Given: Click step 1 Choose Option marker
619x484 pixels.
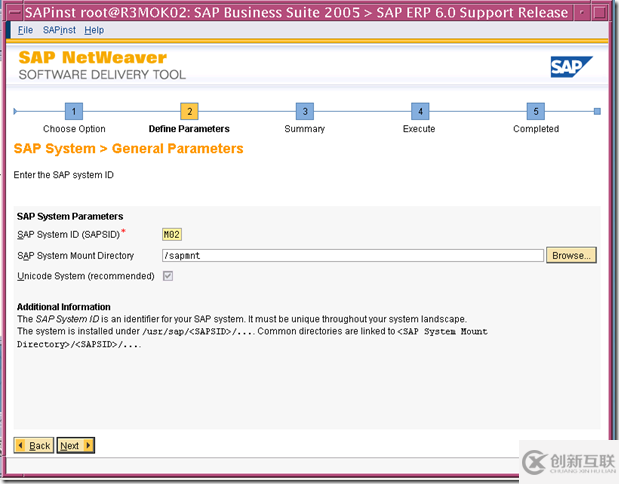Looking at the screenshot, I should pos(74,111).
